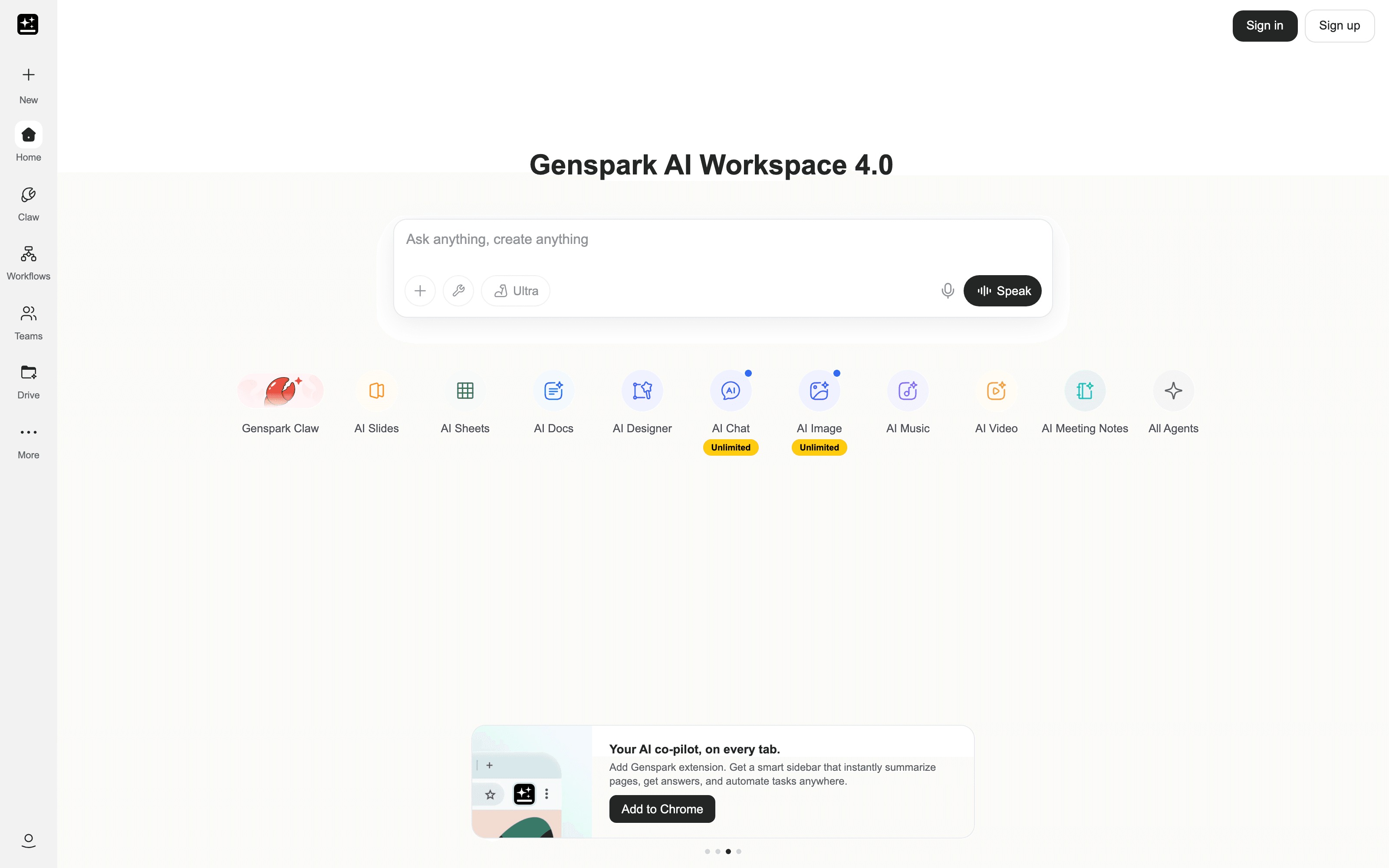Open Teams section in sidebar
Viewport: 1389px width, 868px height.
[x=28, y=322]
